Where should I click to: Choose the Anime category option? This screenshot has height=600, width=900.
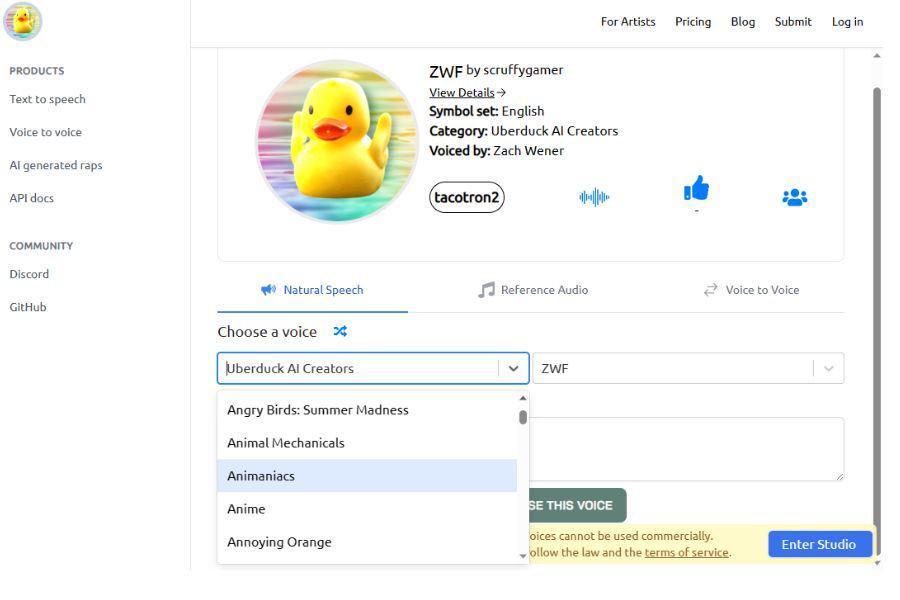pos(367,509)
